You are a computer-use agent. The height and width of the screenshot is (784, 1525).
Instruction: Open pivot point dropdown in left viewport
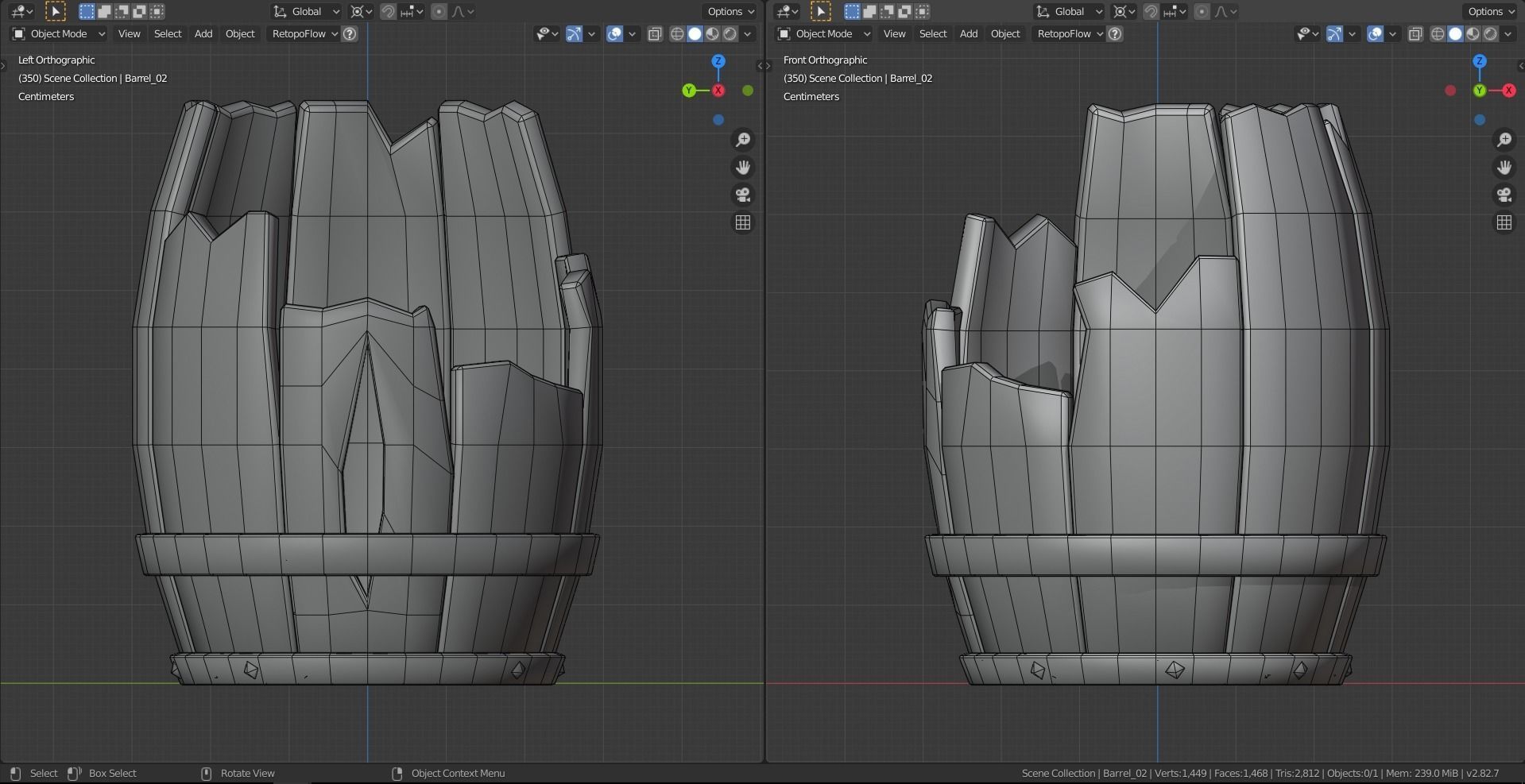[362, 11]
